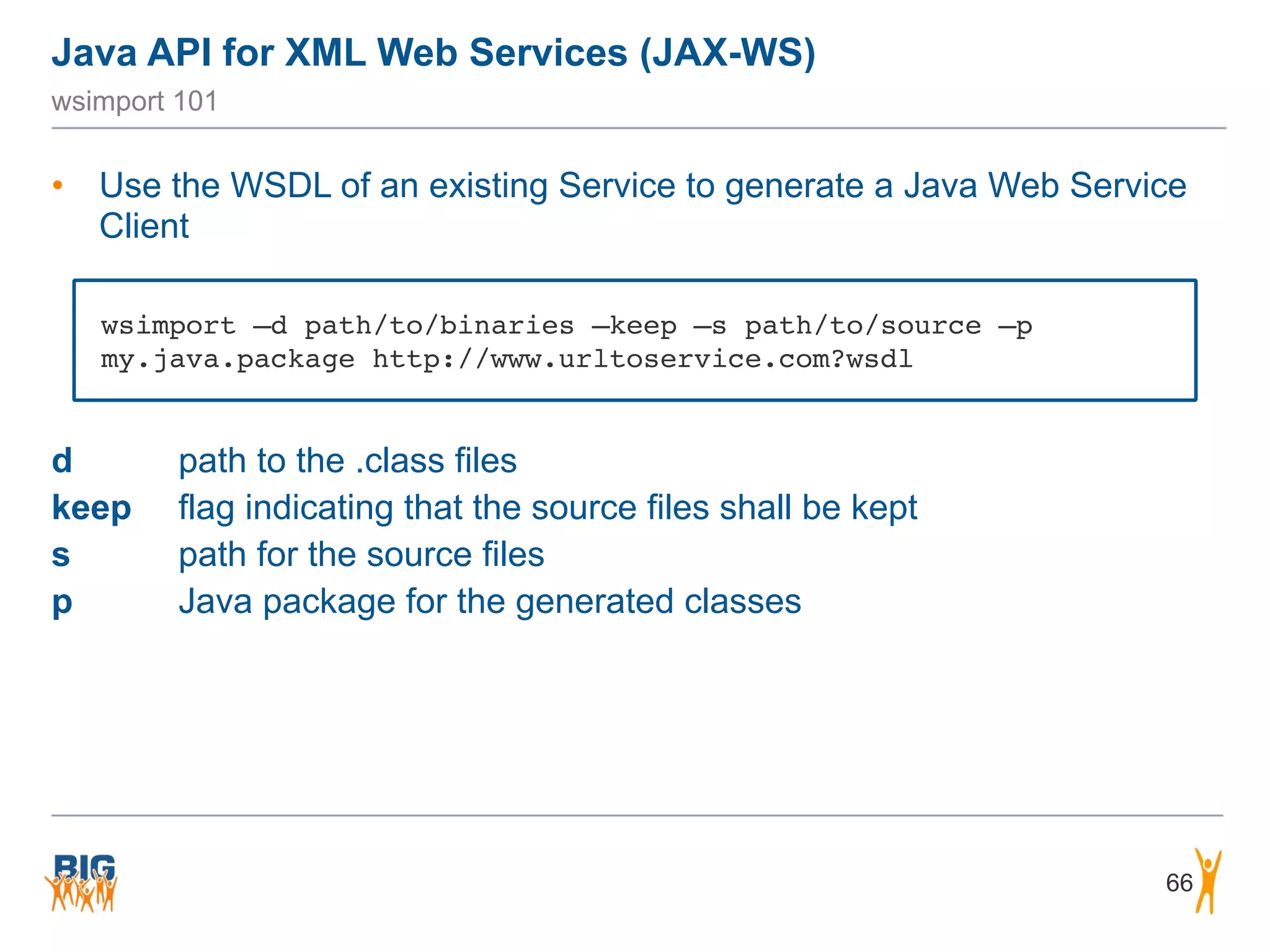Click 'path/to/binaries' in the command
1270x952 pixels.
pos(439,326)
